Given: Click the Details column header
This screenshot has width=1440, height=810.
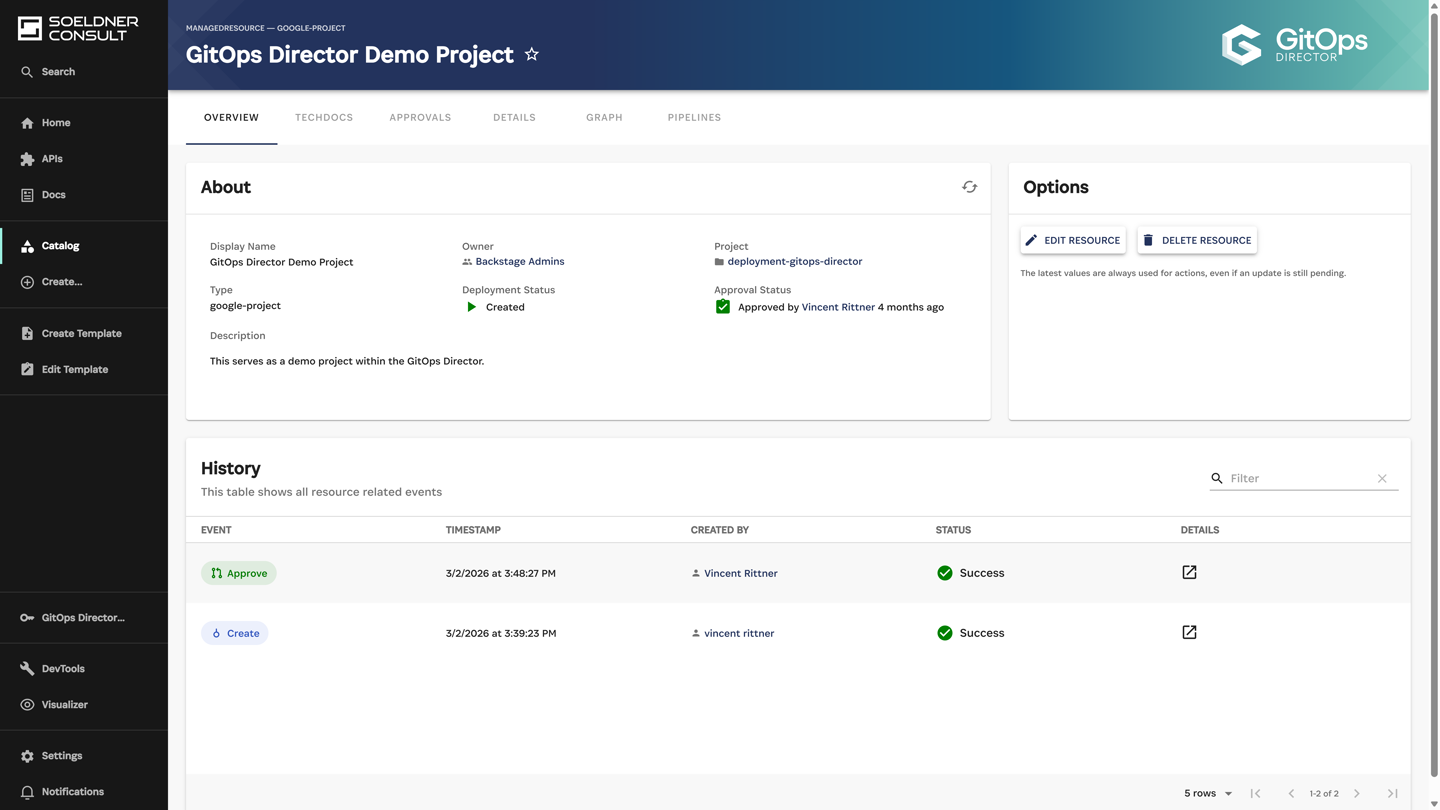Looking at the screenshot, I should [1200, 530].
